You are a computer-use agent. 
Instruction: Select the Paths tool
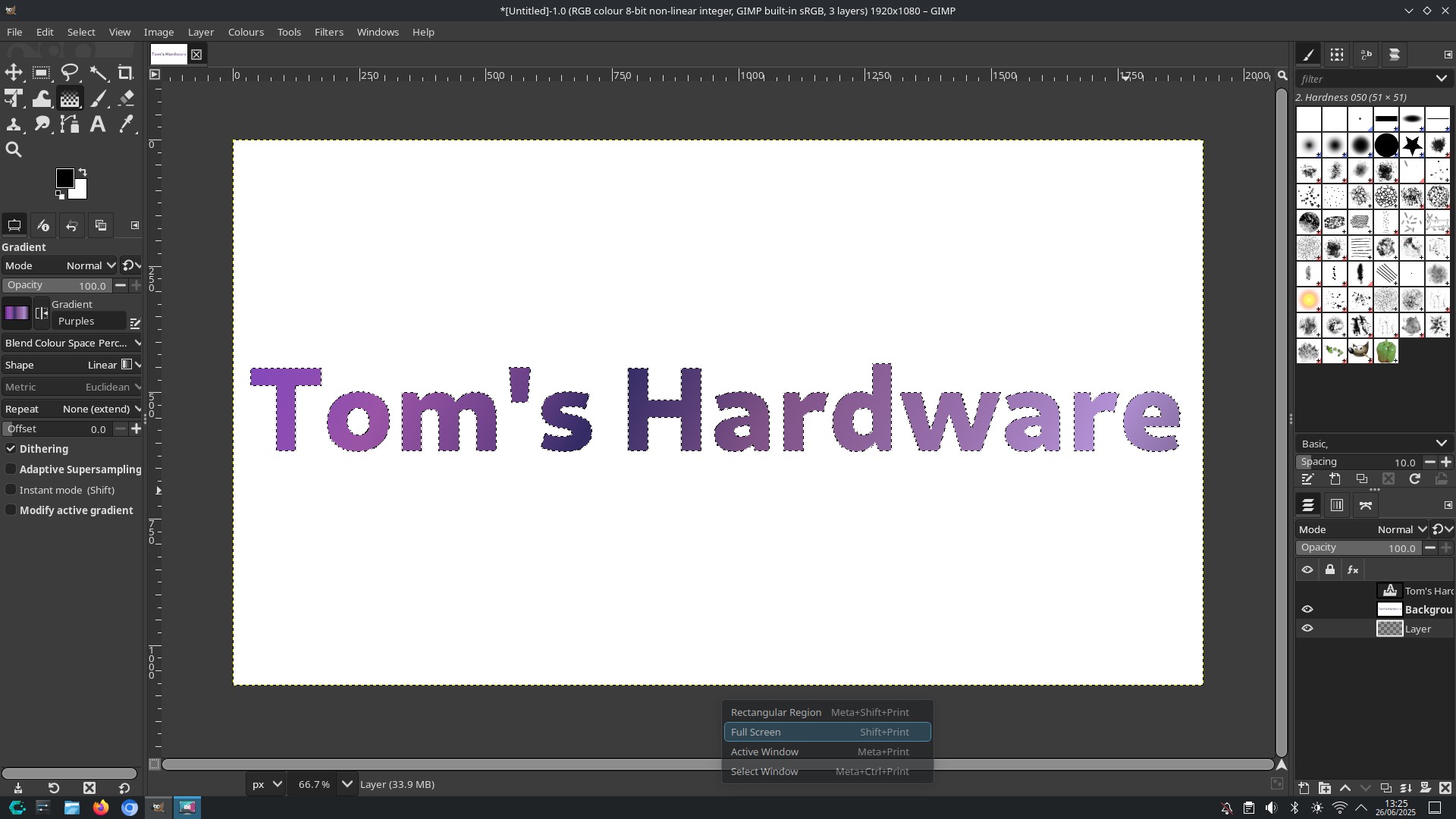[70, 124]
